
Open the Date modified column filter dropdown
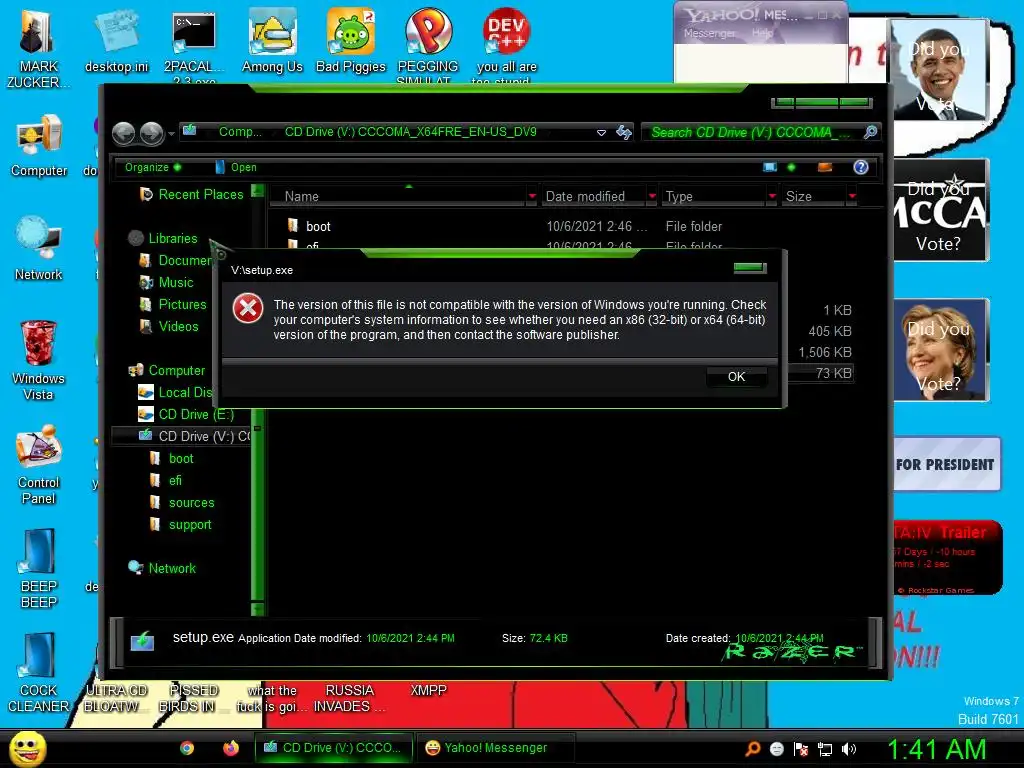(x=652, y=196)
